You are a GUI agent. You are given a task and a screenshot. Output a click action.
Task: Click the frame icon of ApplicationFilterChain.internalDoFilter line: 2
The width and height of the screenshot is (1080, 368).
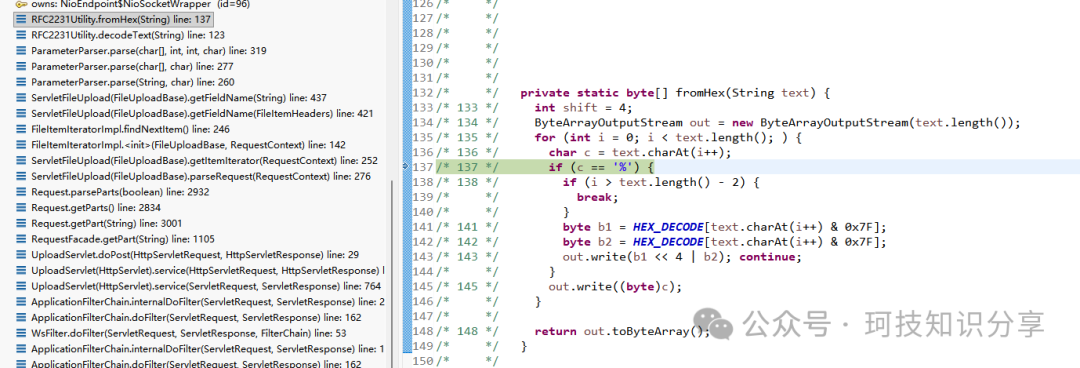coord(21,302)
